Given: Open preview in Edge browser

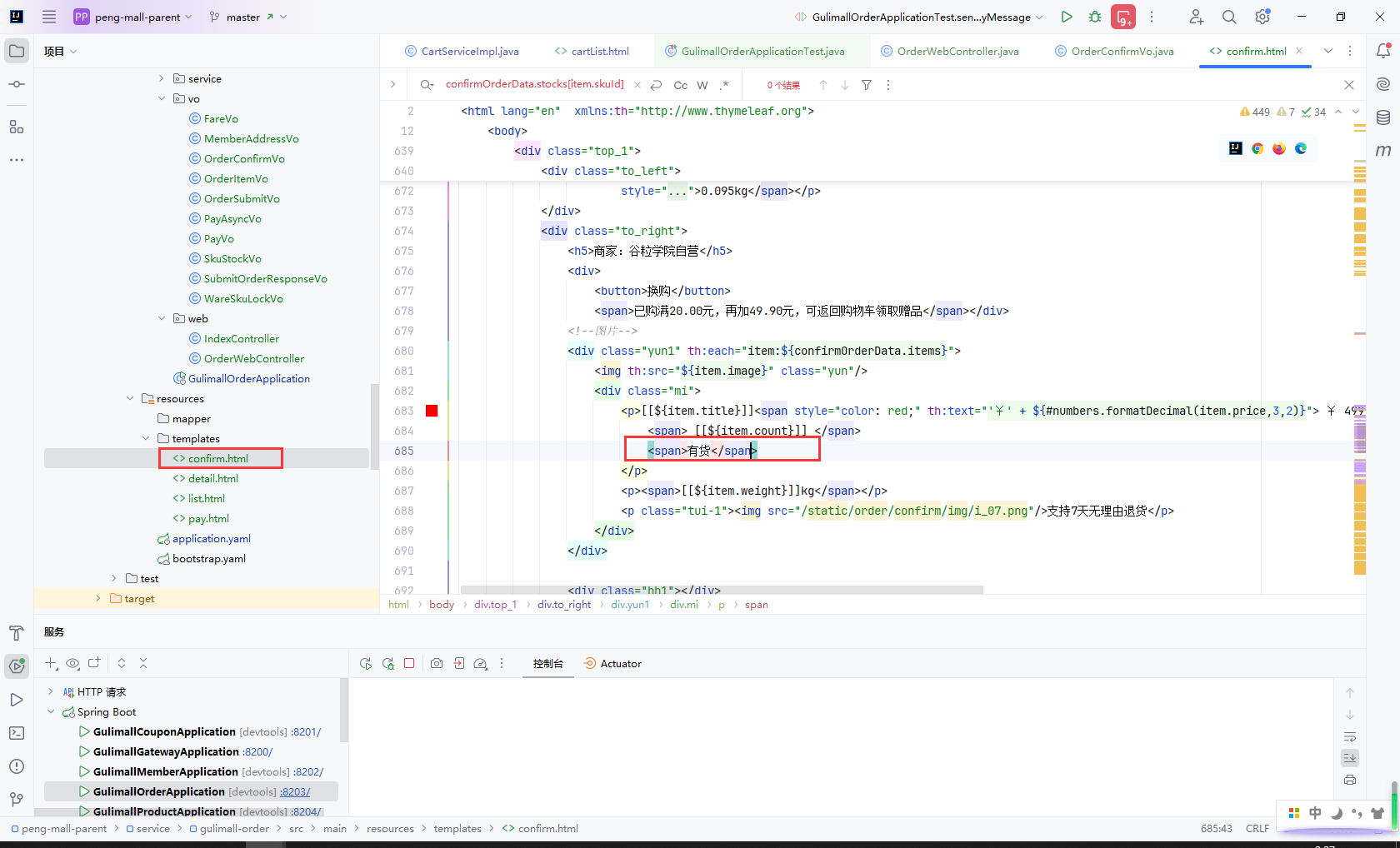Looking at the screenshot, I should point(1301,148).
